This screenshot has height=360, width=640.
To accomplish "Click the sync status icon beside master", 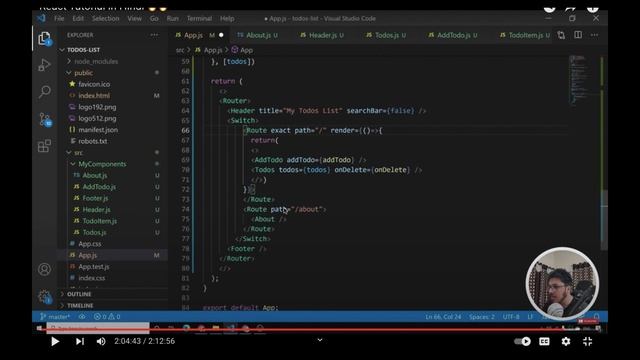I will (x=82, y=317).
